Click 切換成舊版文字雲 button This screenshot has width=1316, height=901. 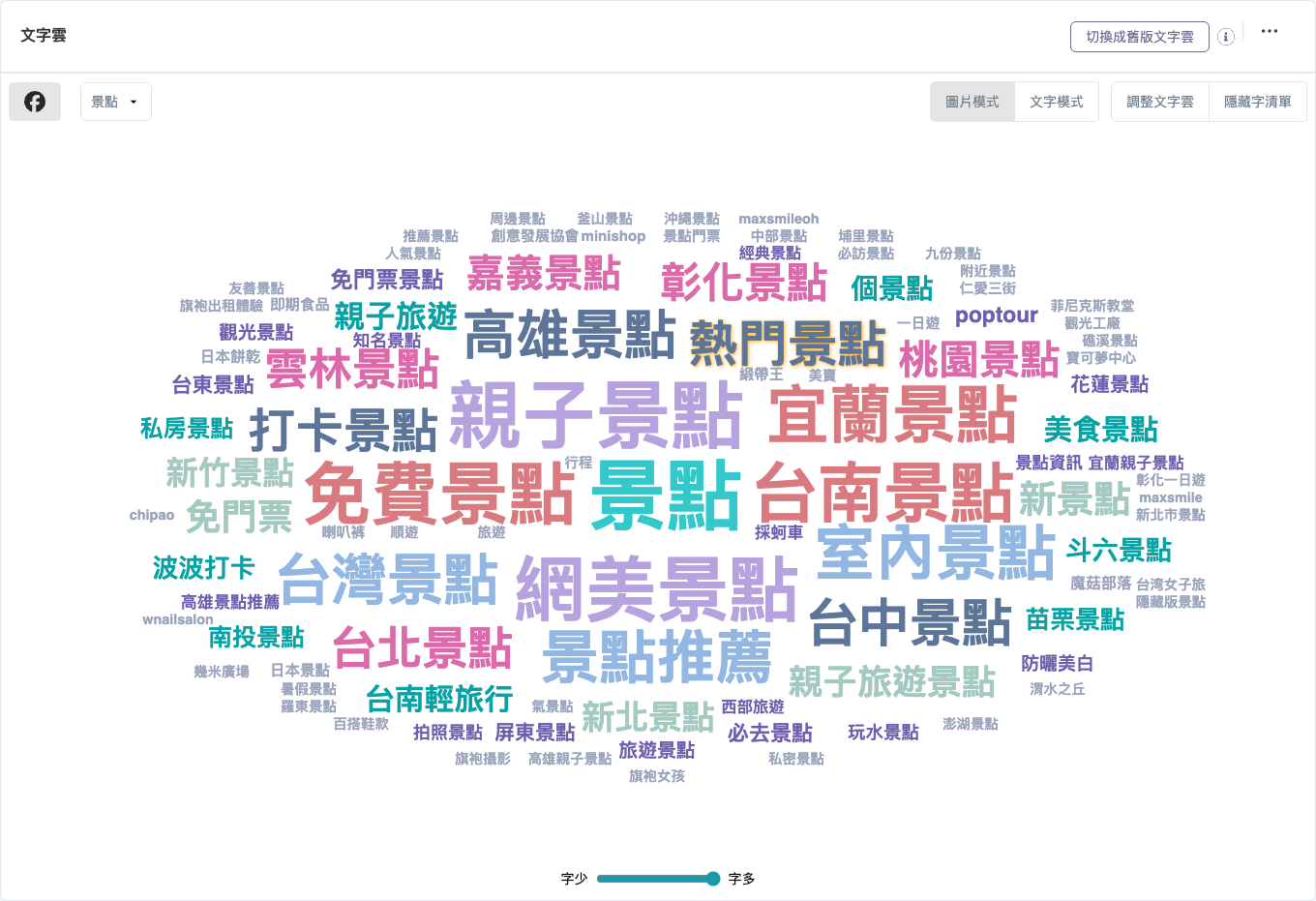[1140, 37]
